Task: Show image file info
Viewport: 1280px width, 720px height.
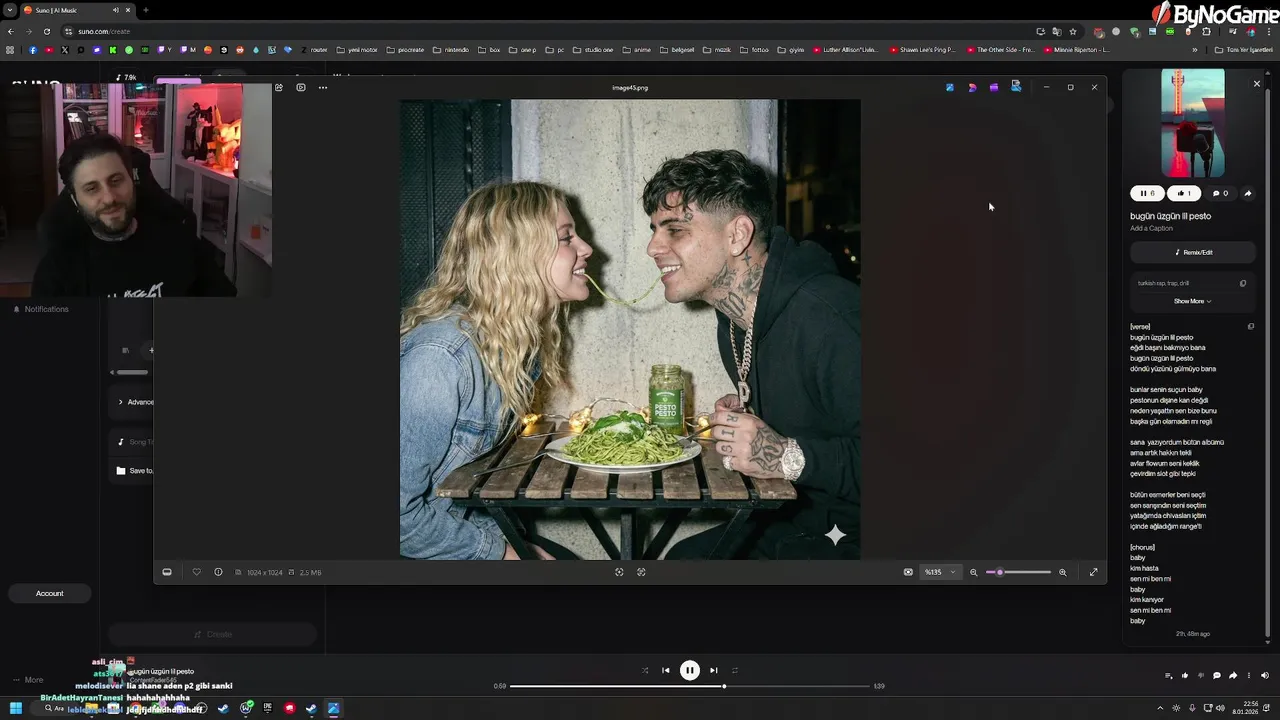Action: (218, 572)
